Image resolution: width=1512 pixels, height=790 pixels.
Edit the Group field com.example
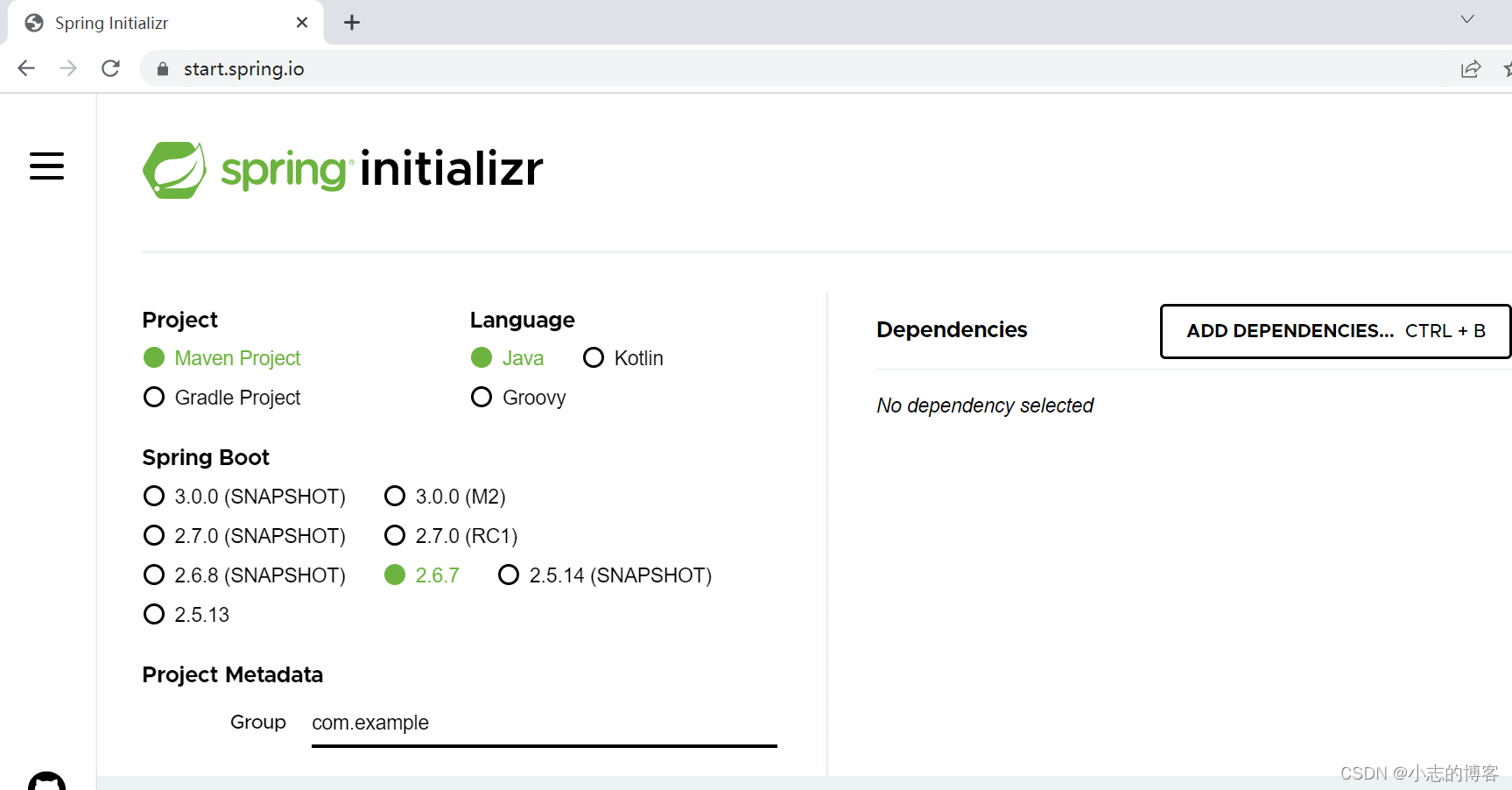pos(544,723)
